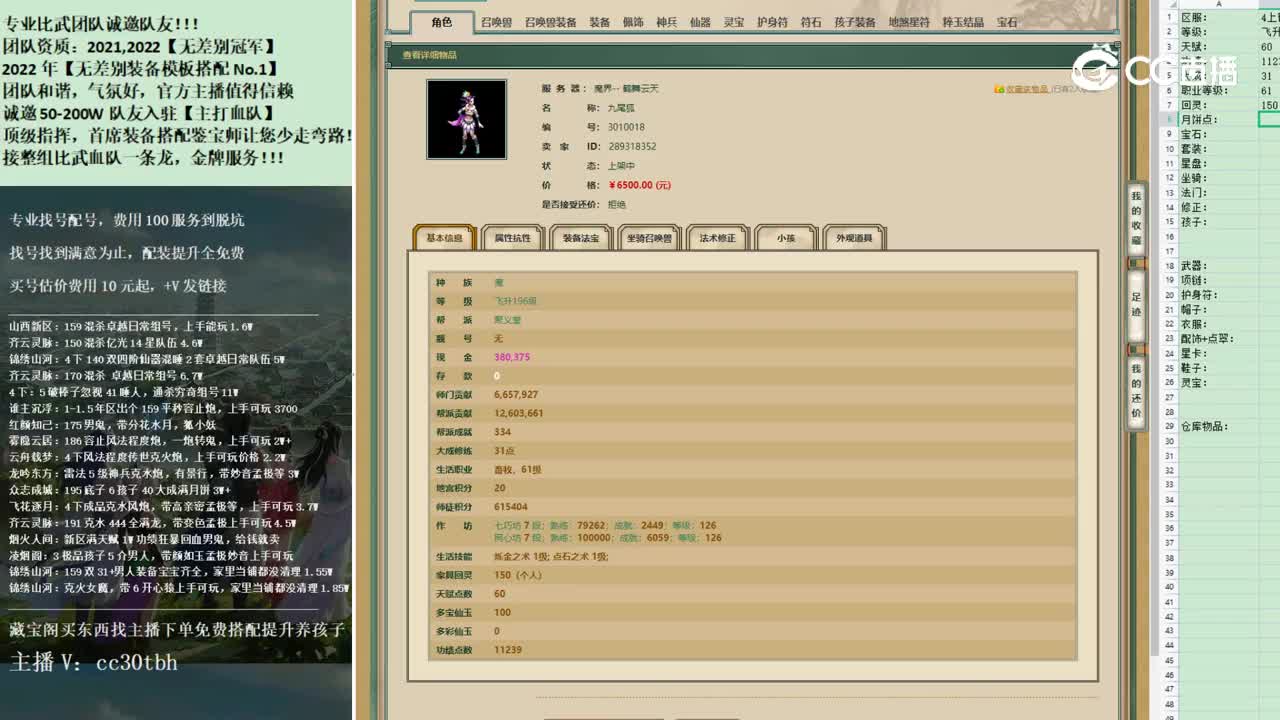Open the 坐骑召唤兽 sub-tab

pos(649,237)
